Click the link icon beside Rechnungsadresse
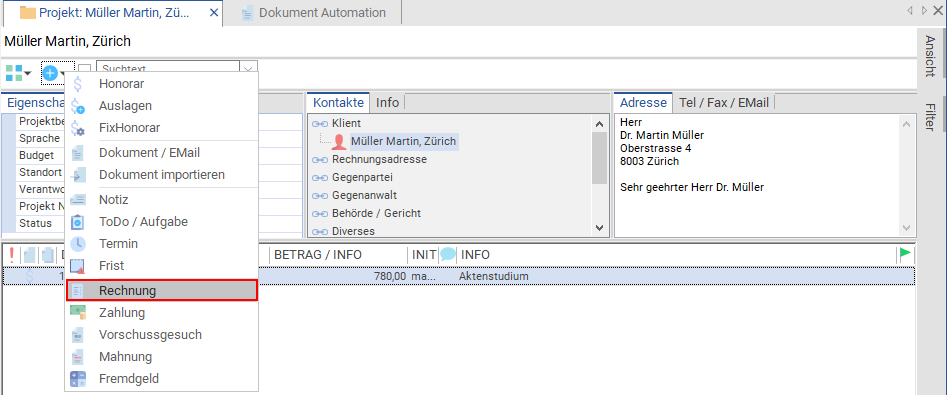Screen dimensions: 947x395 tap(319, 160)
